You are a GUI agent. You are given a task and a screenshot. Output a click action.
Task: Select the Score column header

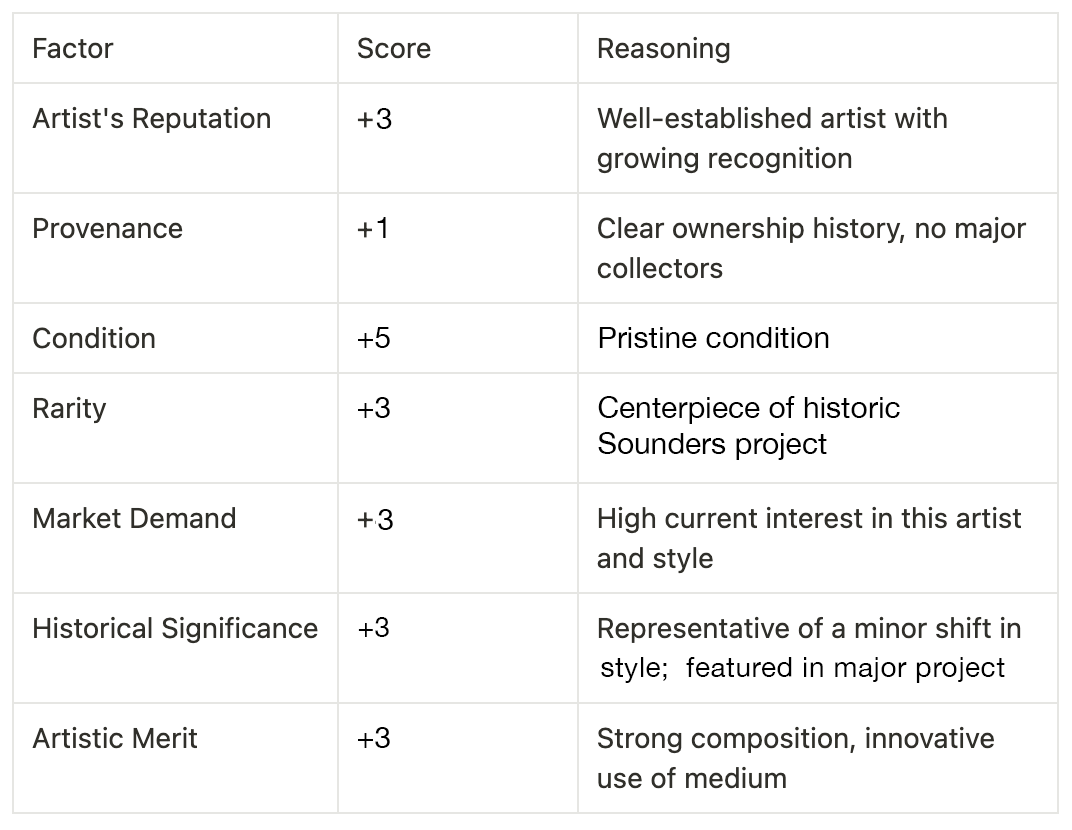click(x=394, y=48)
